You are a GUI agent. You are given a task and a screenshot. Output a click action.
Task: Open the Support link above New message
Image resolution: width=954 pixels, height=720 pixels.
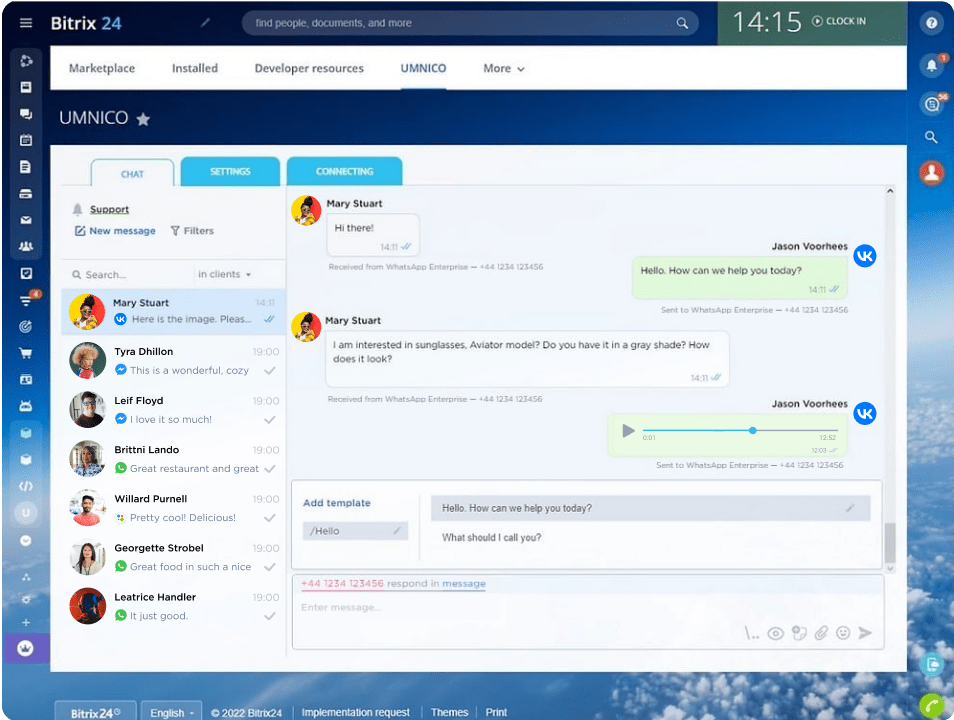[x=108, y=209]
